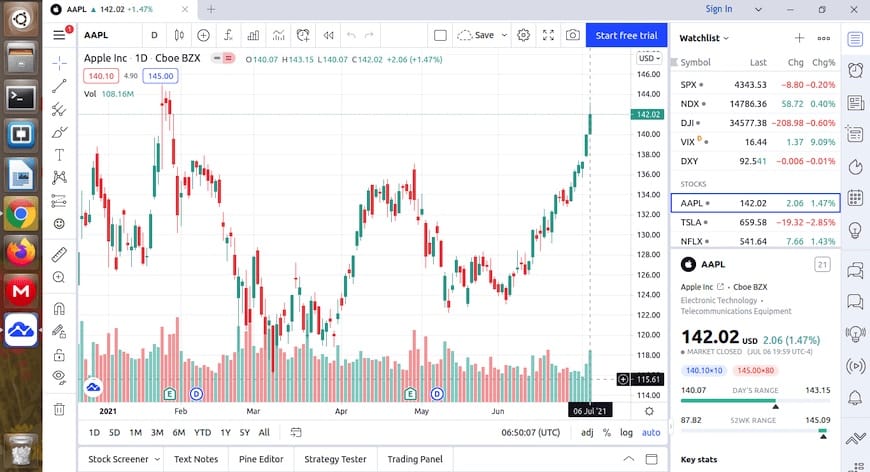
Task: Maximize the bottom panel
Action: [651, 459]
